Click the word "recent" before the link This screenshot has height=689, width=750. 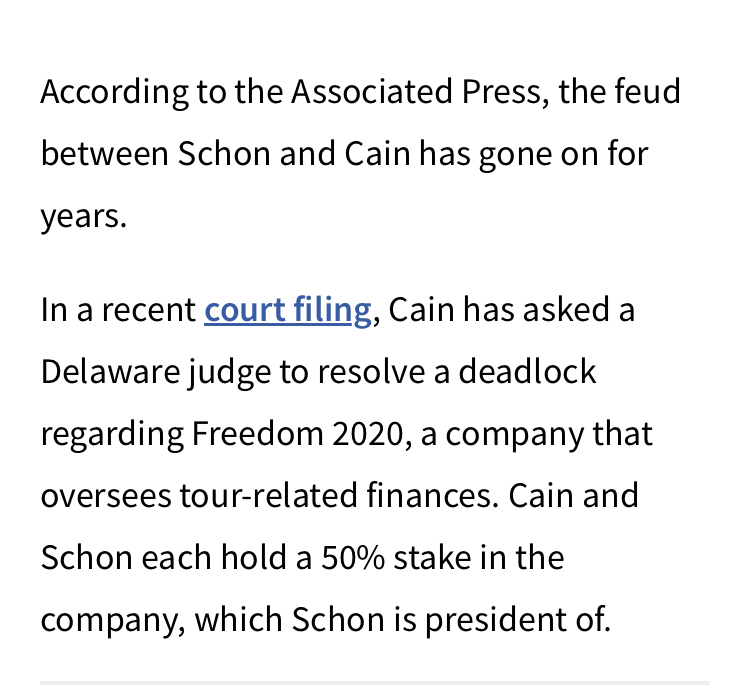[x=148, y=310]
